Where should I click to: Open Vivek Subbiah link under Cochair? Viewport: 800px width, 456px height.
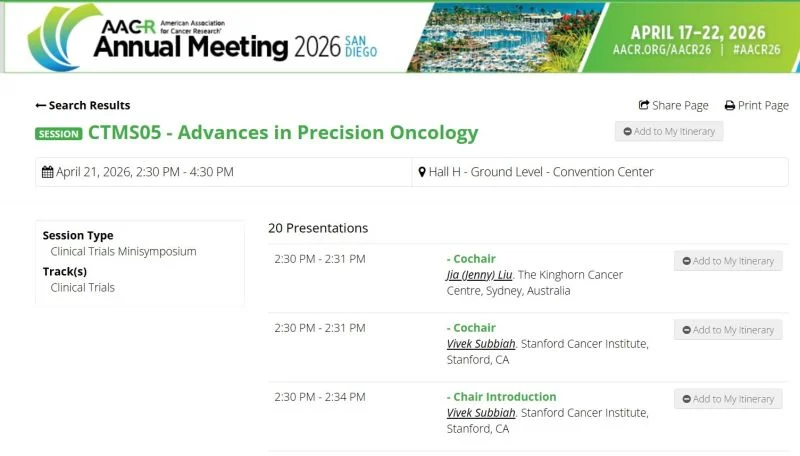point(481,344)
